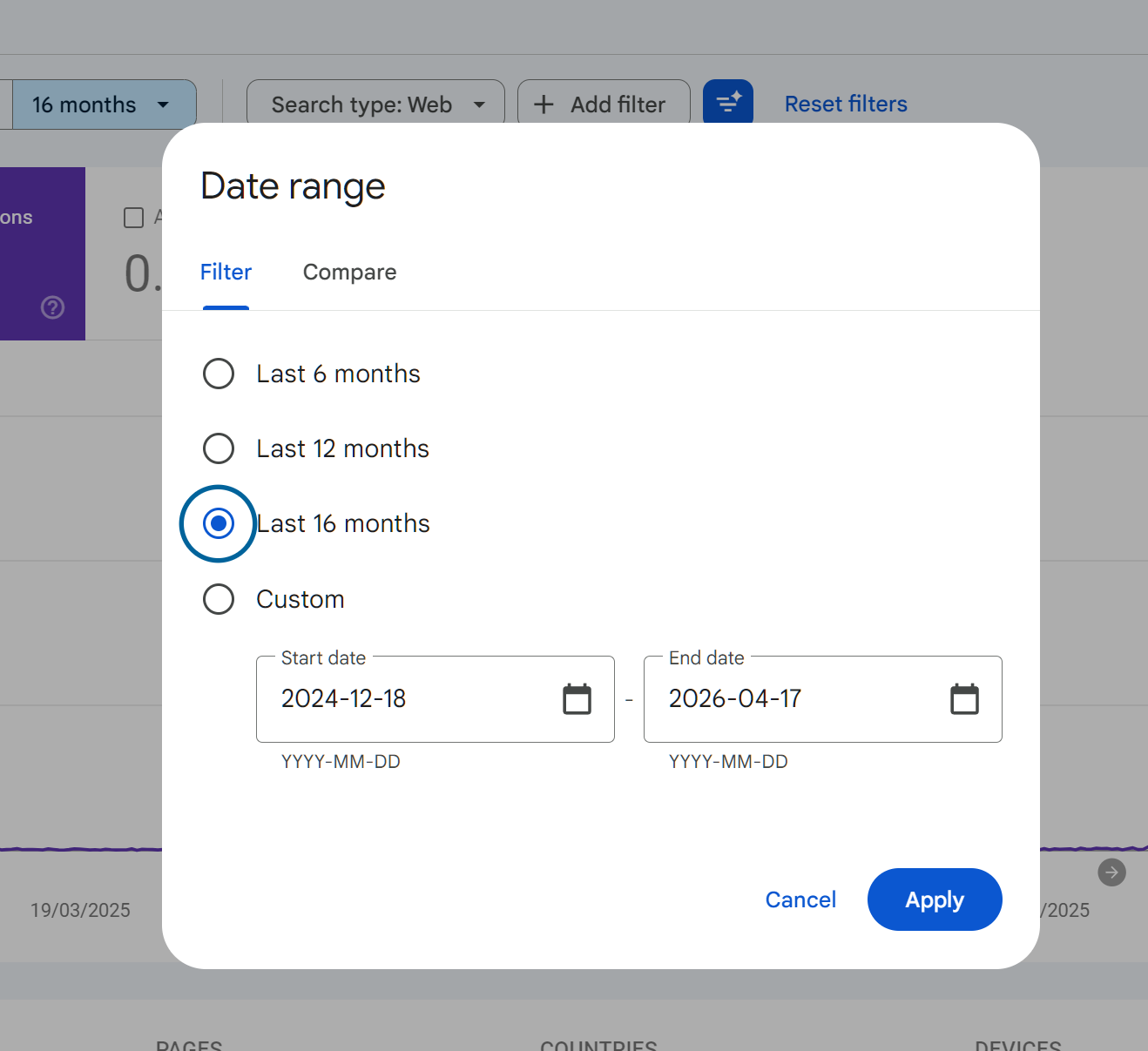Cancel the date range dialog
Screen dimensions: 1148x1051
click(x=800, y=899)
